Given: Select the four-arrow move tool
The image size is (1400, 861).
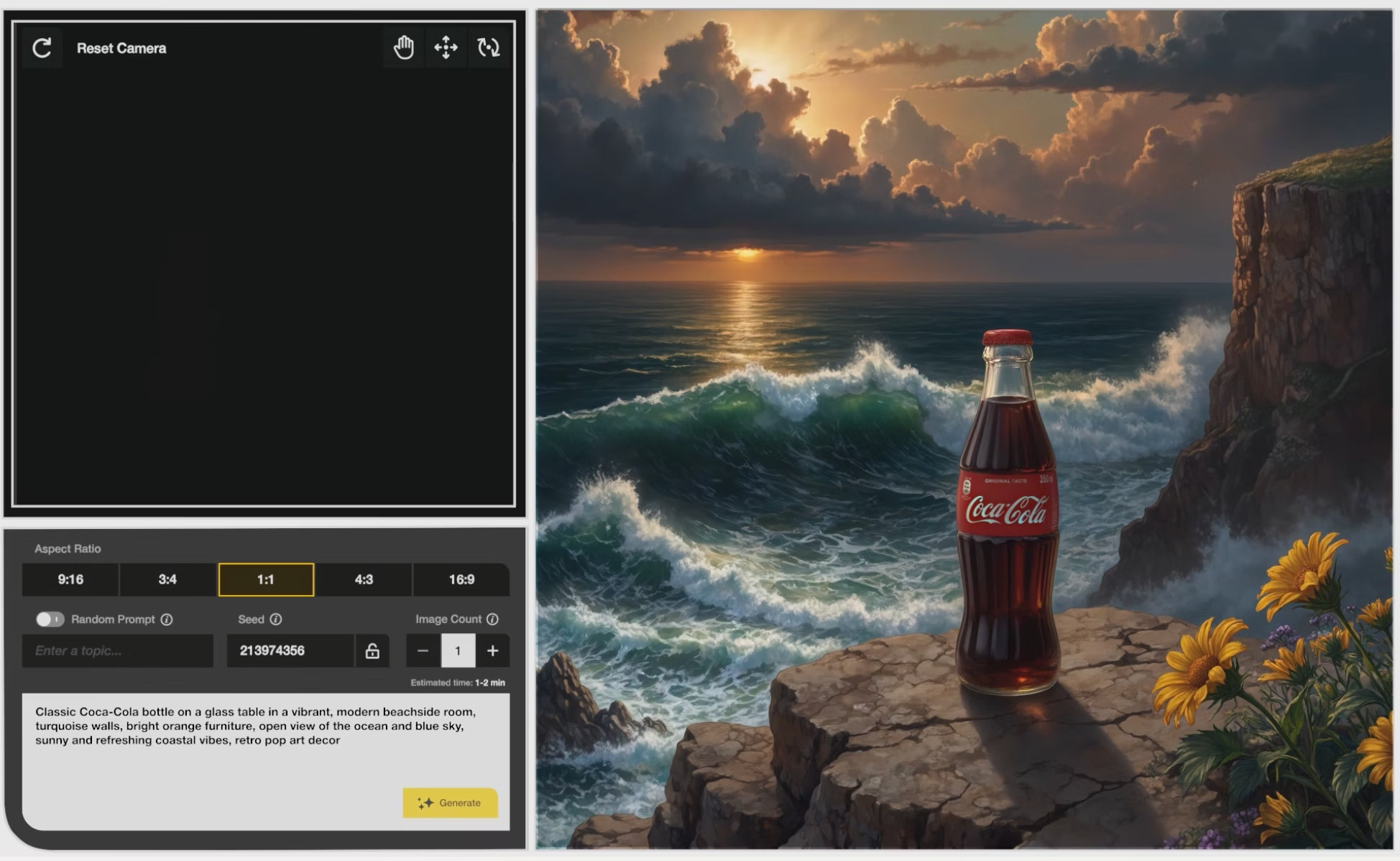Looking at the screenshot, I should click(x=446, y=48).
